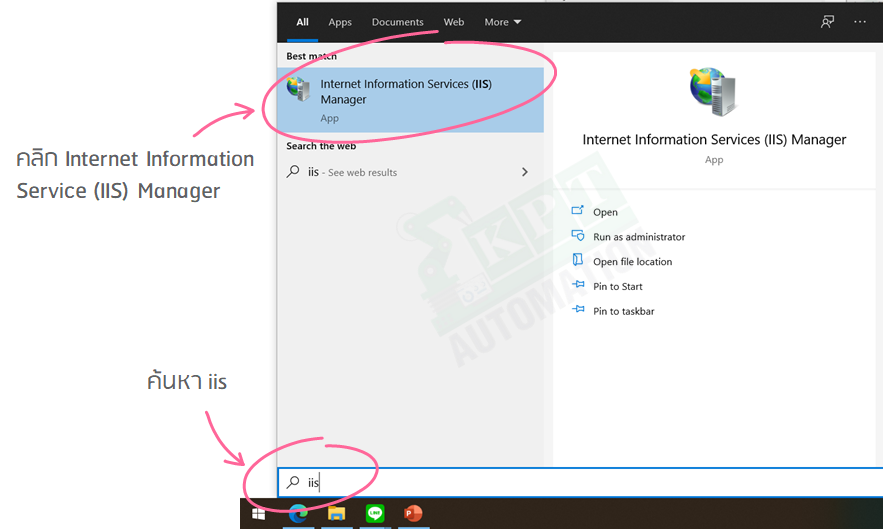Open the three-dots options menu

click(x=859, y=21)
